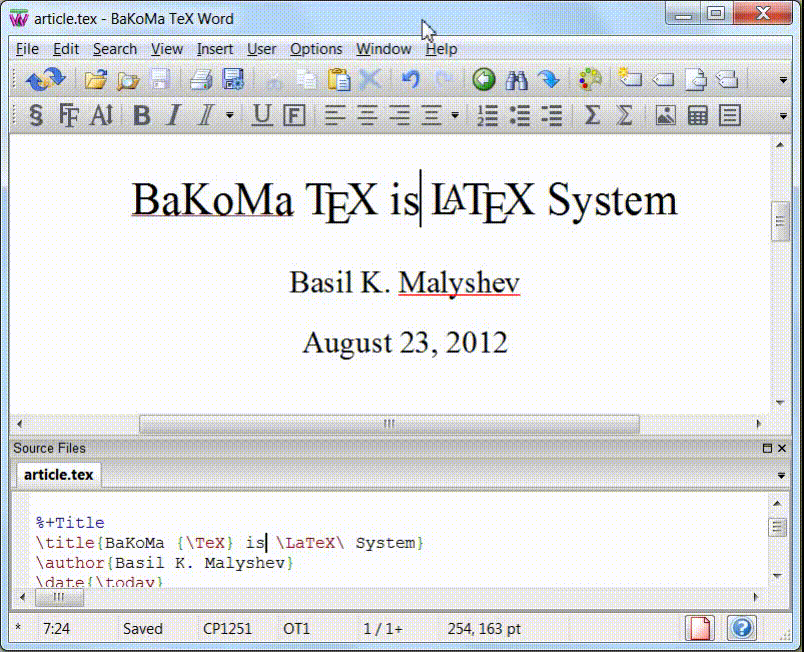This screenshot has height=652, width=804.
Task: Insert a section with the § icon
Action: (36, 115)
